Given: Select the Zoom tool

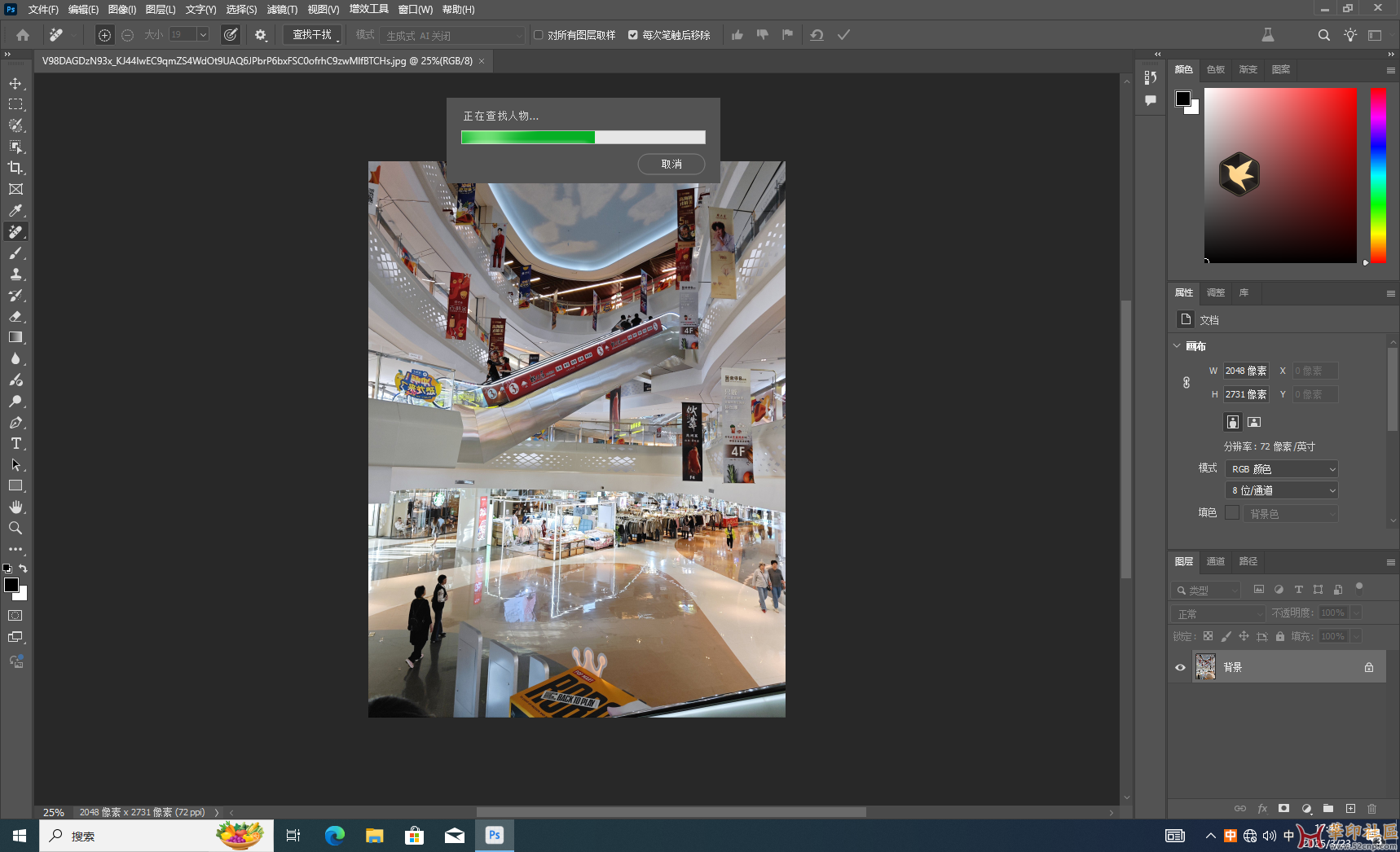Looking at the screenshot, I should tap(15, 528).
